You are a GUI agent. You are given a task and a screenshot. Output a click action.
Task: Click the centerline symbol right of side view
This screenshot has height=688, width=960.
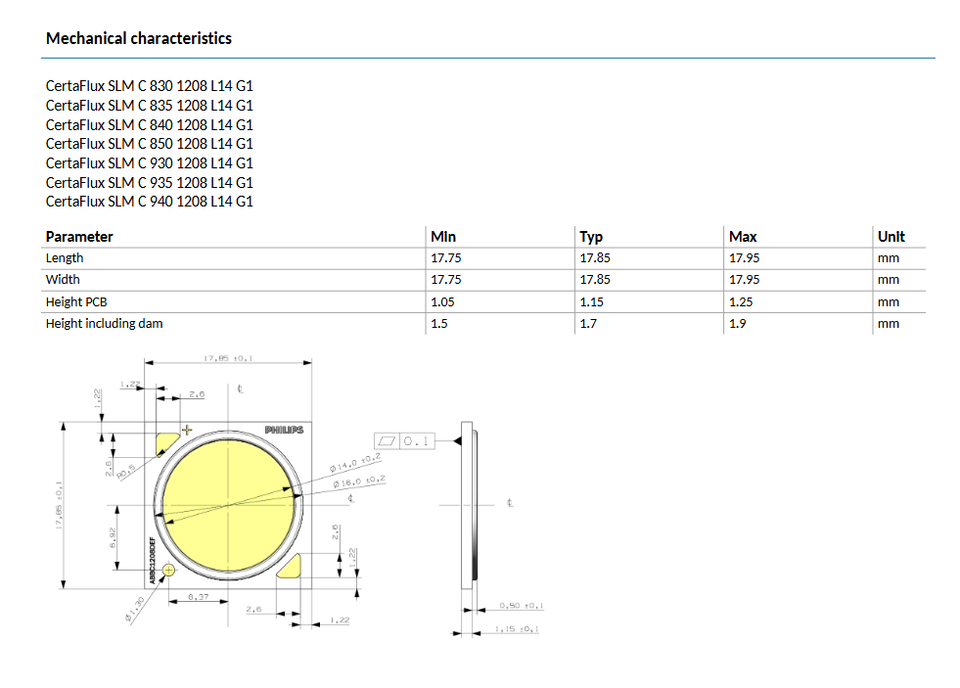(509, 503)
